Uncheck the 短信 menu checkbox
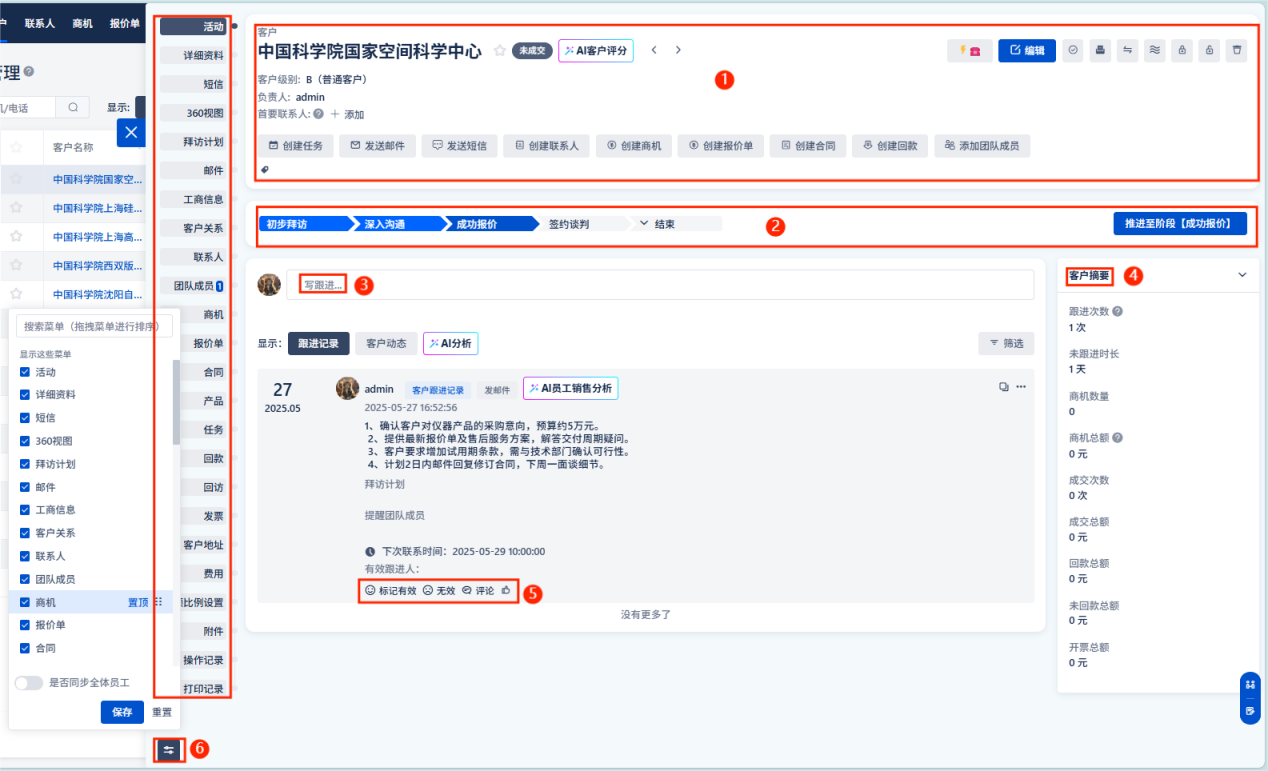The height and width of the screenshot is (771, 1268). pyautogui.click(x=25, y=418)
